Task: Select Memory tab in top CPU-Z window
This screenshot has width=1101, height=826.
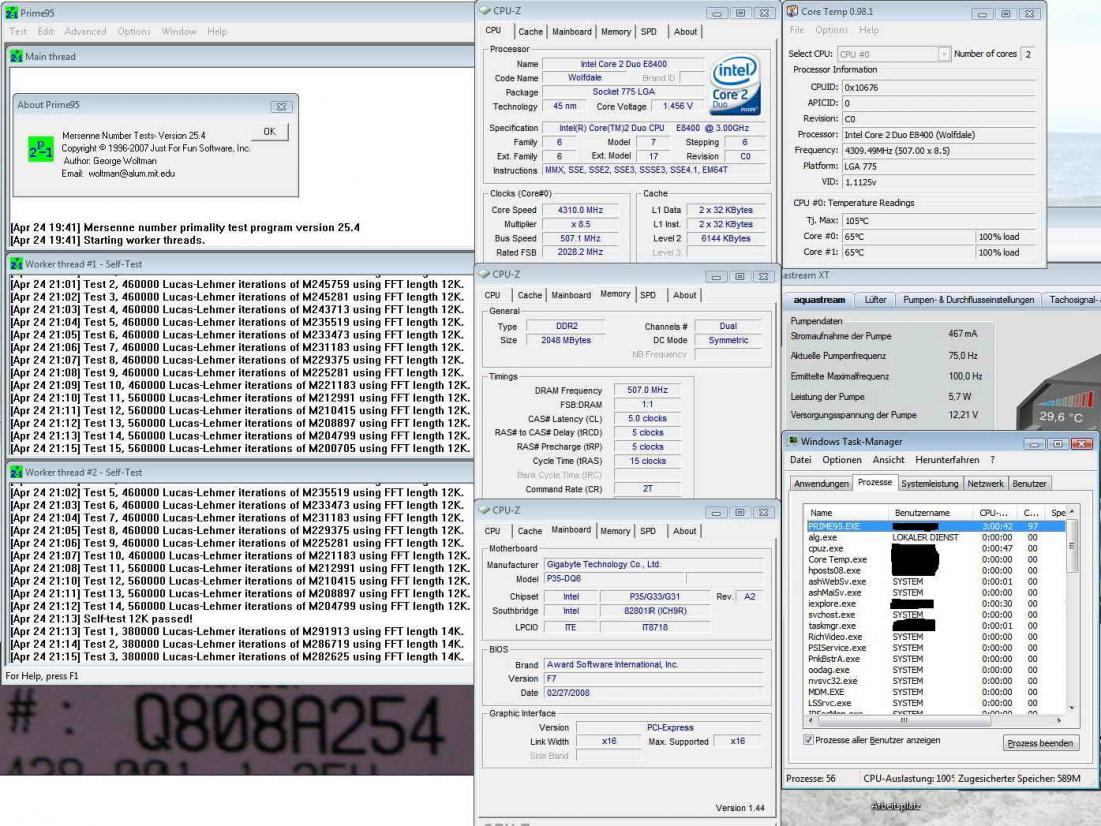Action: [x=616, y=32]
